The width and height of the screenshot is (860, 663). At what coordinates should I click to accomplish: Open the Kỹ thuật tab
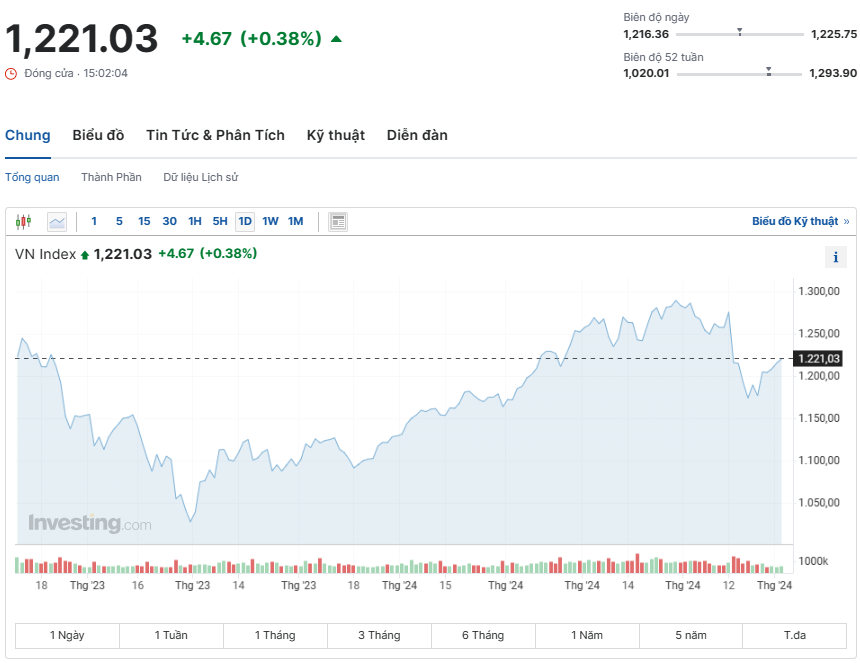335,135
